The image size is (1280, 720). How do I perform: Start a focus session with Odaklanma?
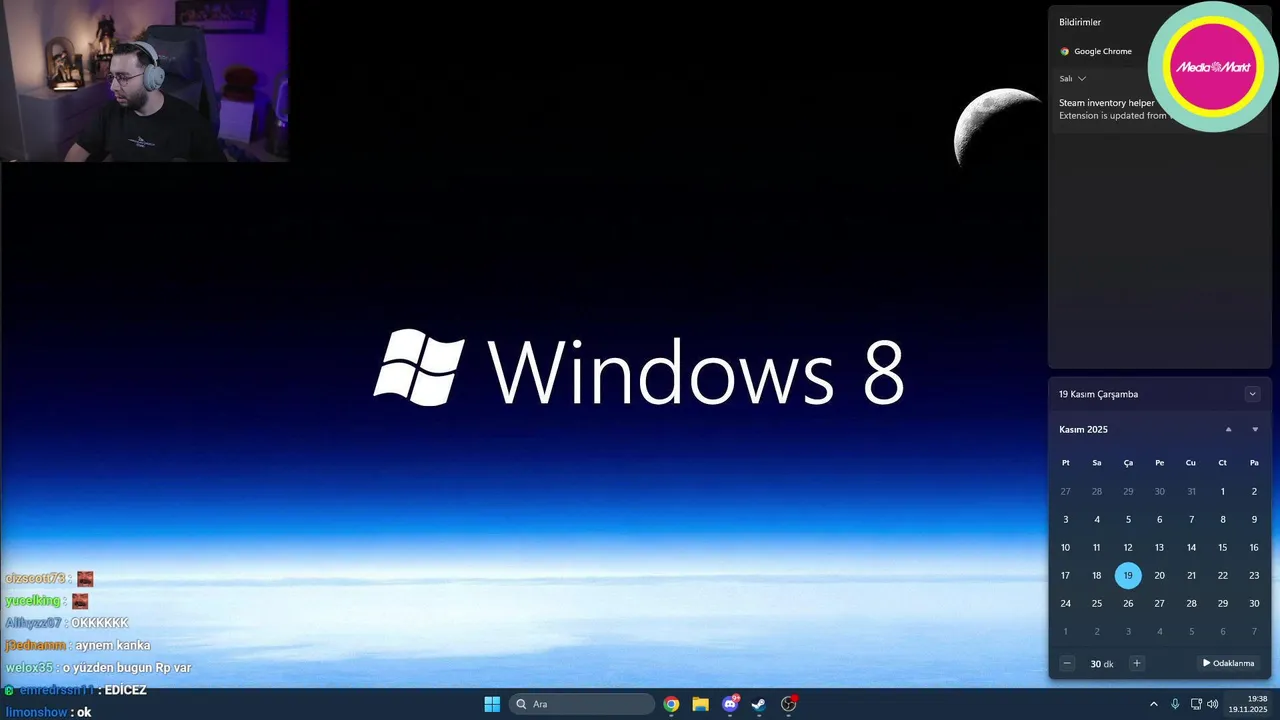[1228, 663]
